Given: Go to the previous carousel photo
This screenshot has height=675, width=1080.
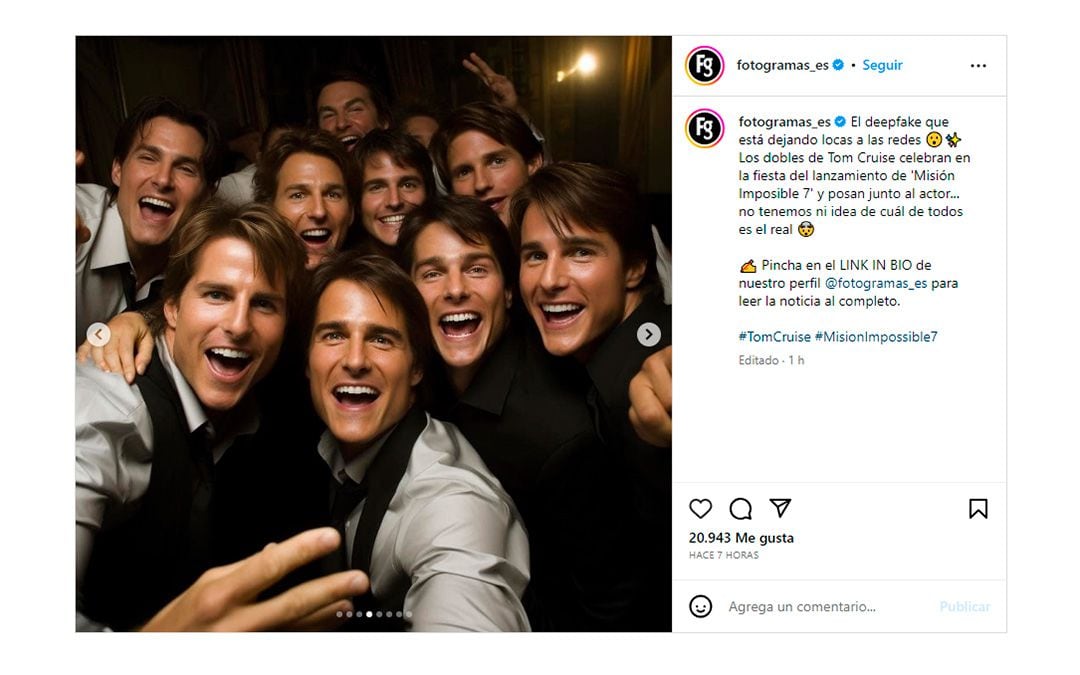Looking at the screenshot, I should click(x=98, y=335).
